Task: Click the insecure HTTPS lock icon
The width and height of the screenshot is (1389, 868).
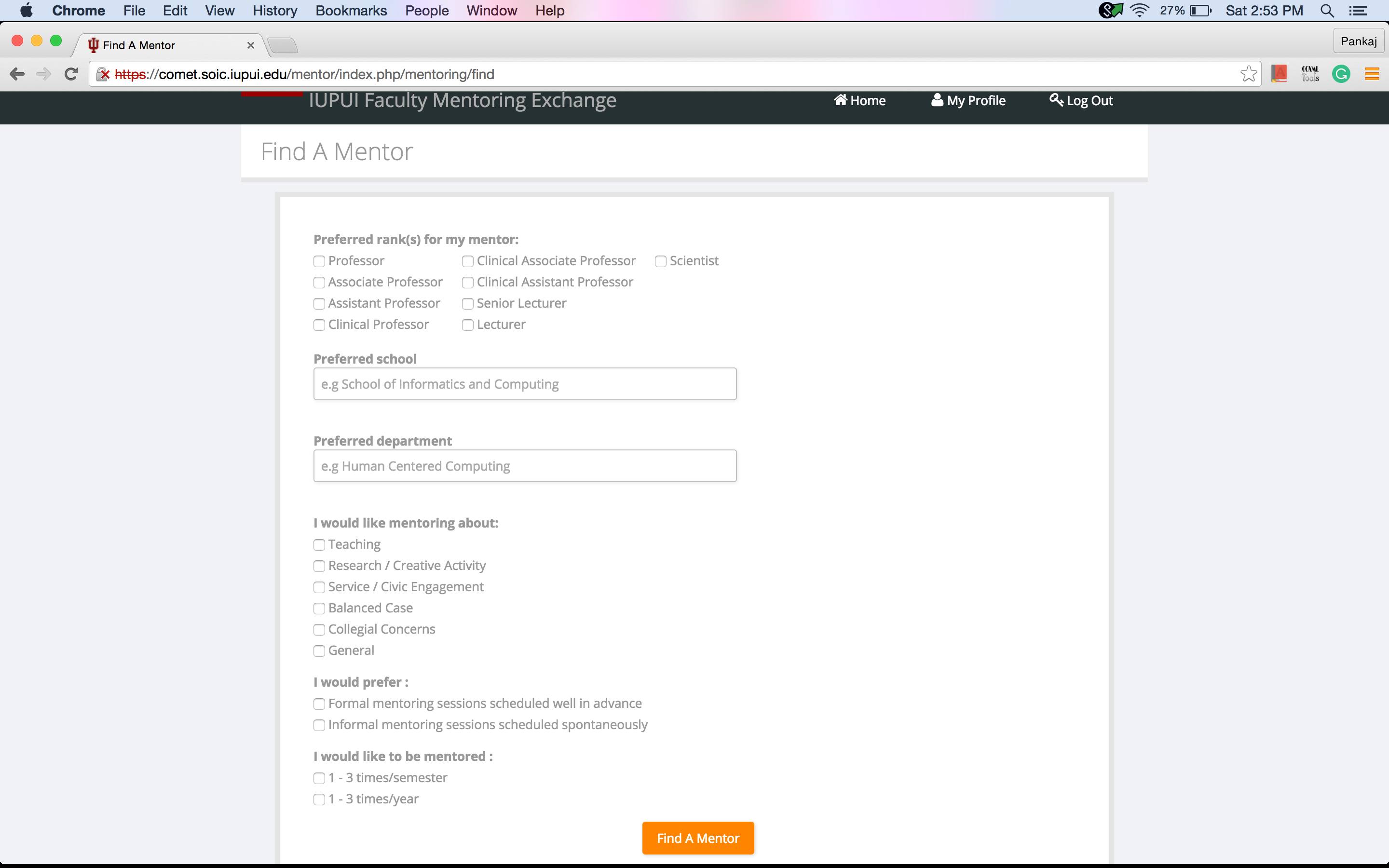Action: pos(103,74)
